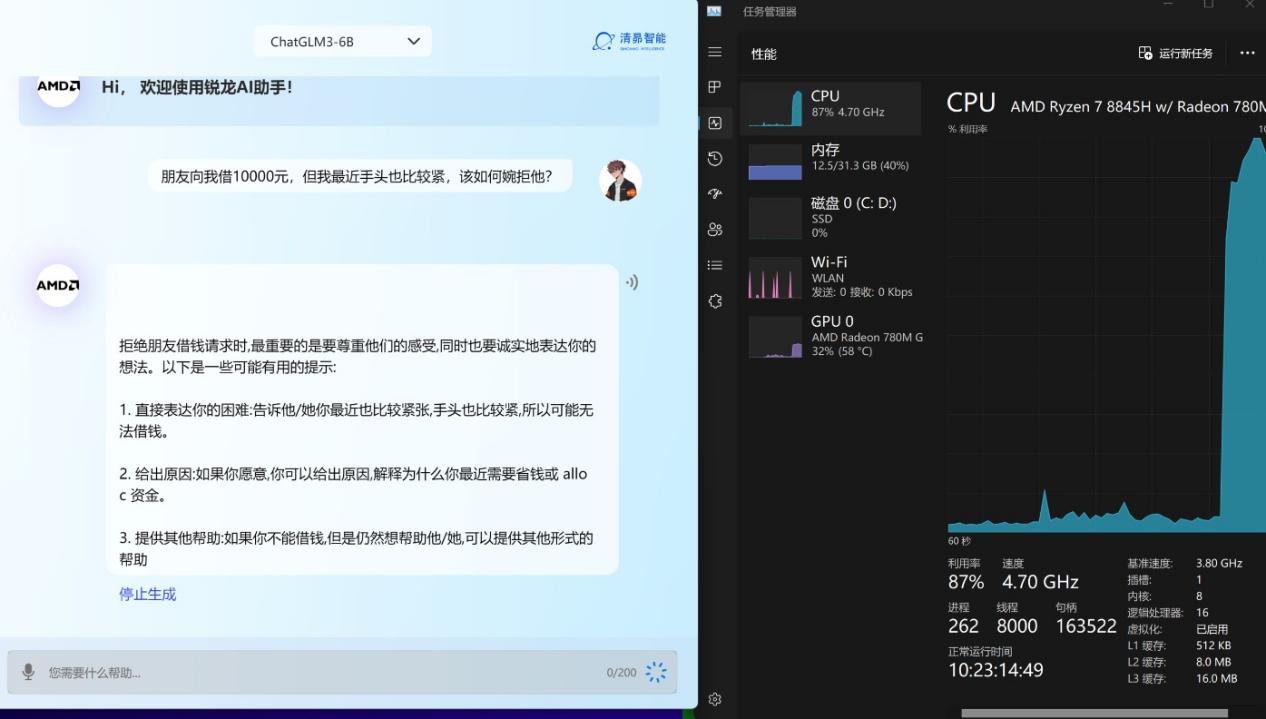Click the spinning send icon in the input bar

point(656,672)
